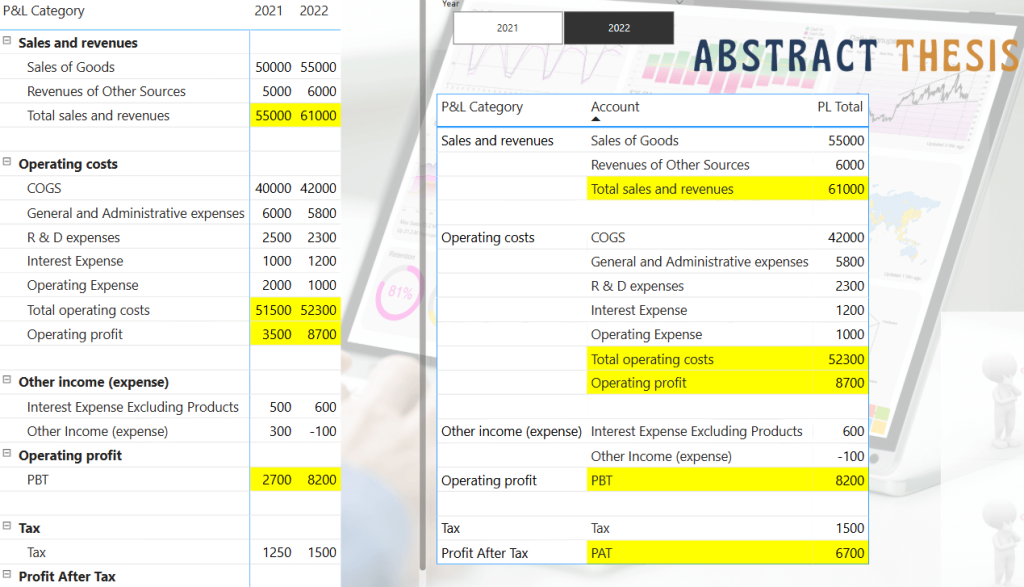Click R & D expenses in right table

coord(637,286)
